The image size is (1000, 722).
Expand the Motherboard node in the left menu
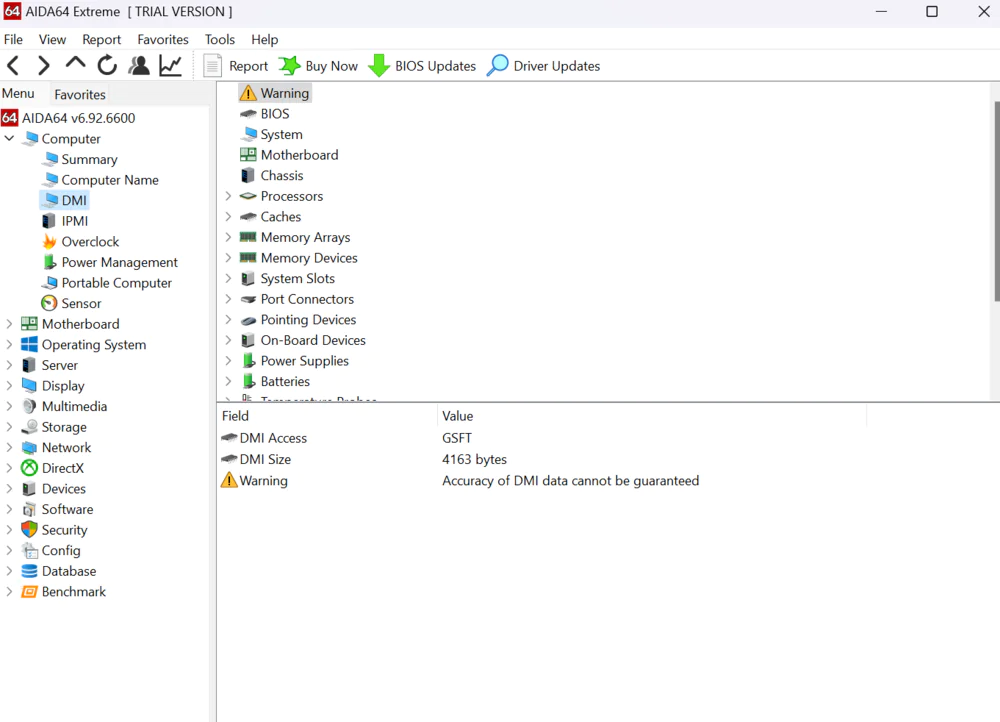click(10, 324)
